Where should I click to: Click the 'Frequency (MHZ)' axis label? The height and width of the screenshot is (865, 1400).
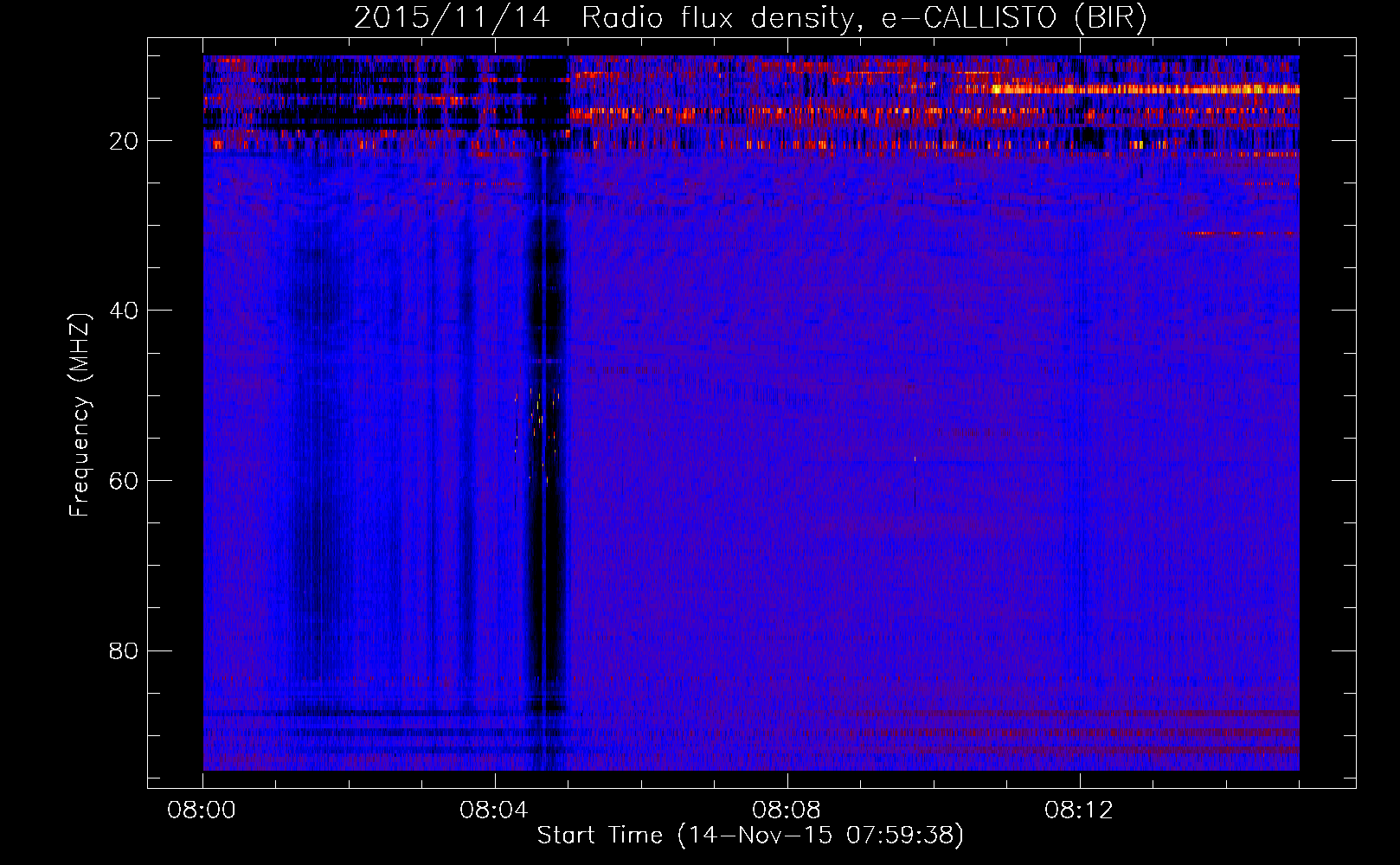coord(80,415)
